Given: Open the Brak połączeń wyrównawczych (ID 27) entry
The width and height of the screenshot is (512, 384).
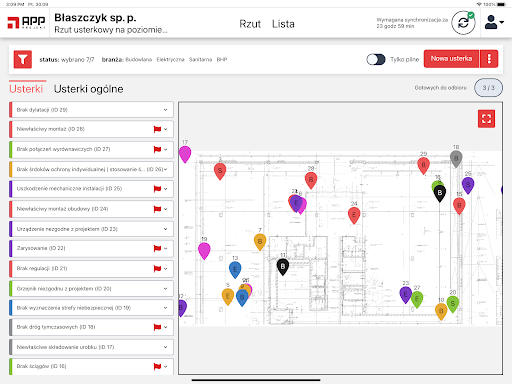Looking at the screenshot, I should click(x=91, y=149).
